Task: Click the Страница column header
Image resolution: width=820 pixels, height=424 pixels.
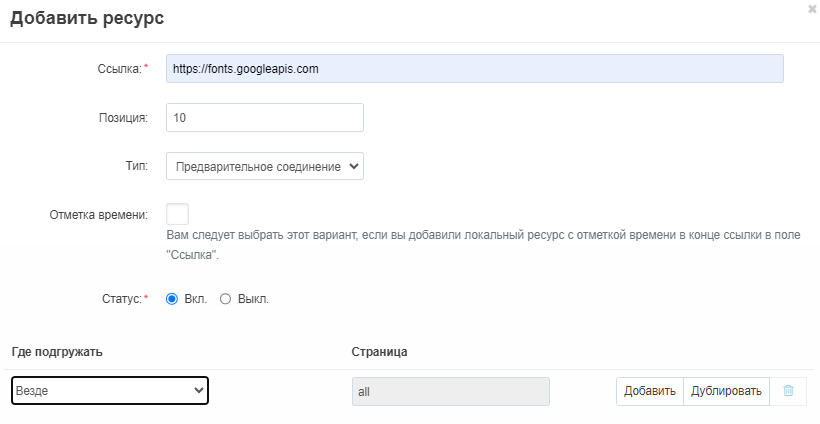Action: (x=379, y=352)
